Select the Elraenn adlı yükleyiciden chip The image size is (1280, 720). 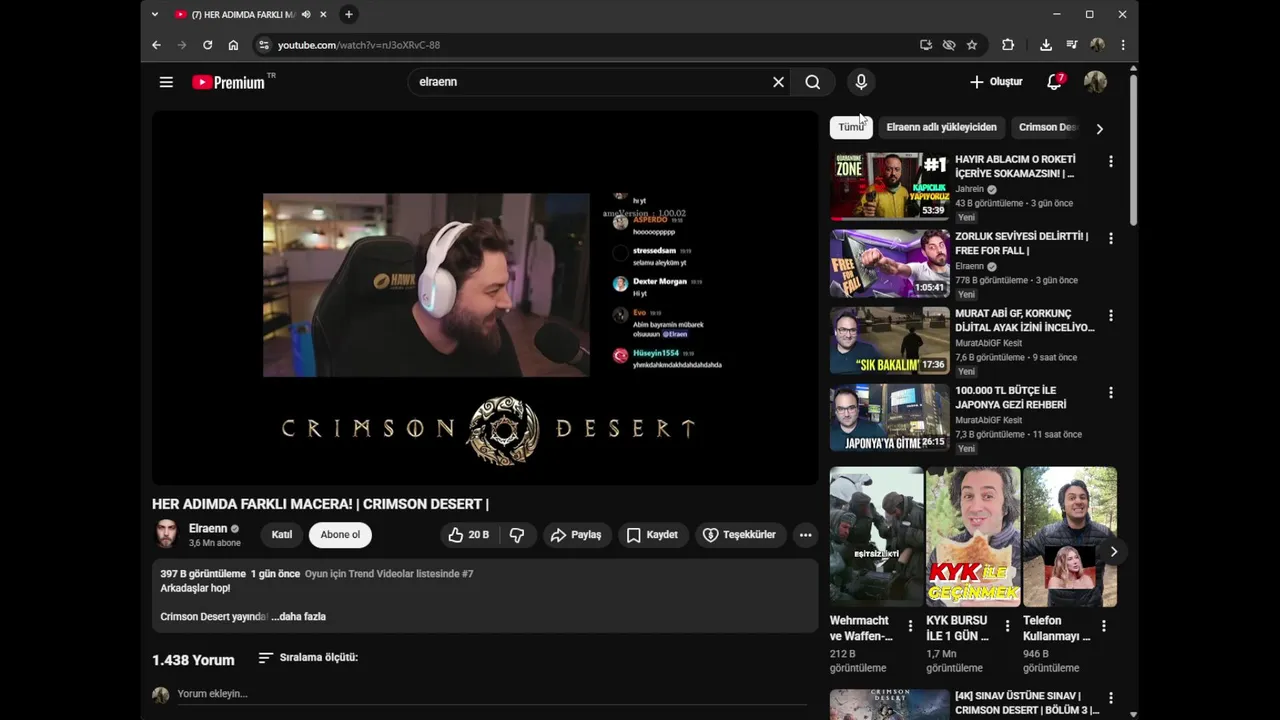(941, 127)
